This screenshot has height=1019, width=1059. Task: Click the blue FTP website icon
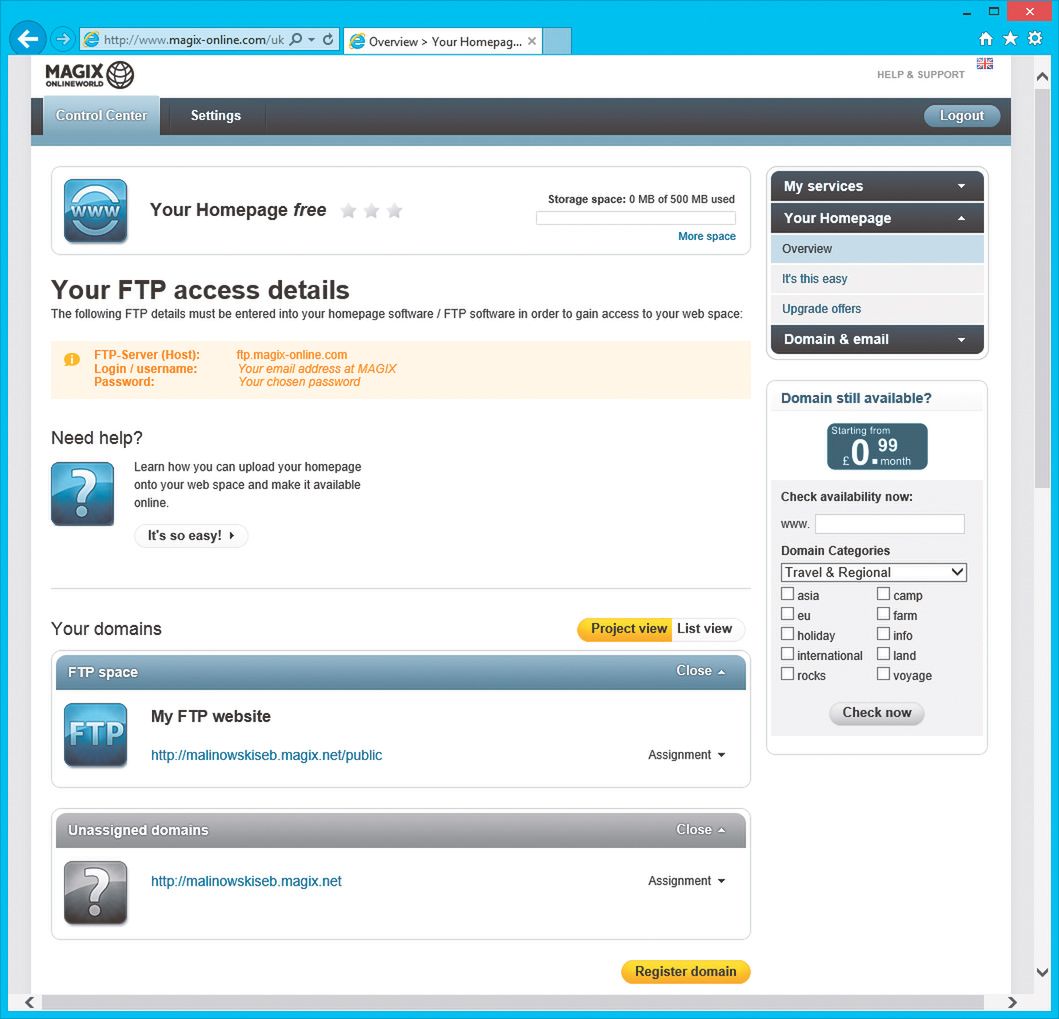tap(95, 735)
